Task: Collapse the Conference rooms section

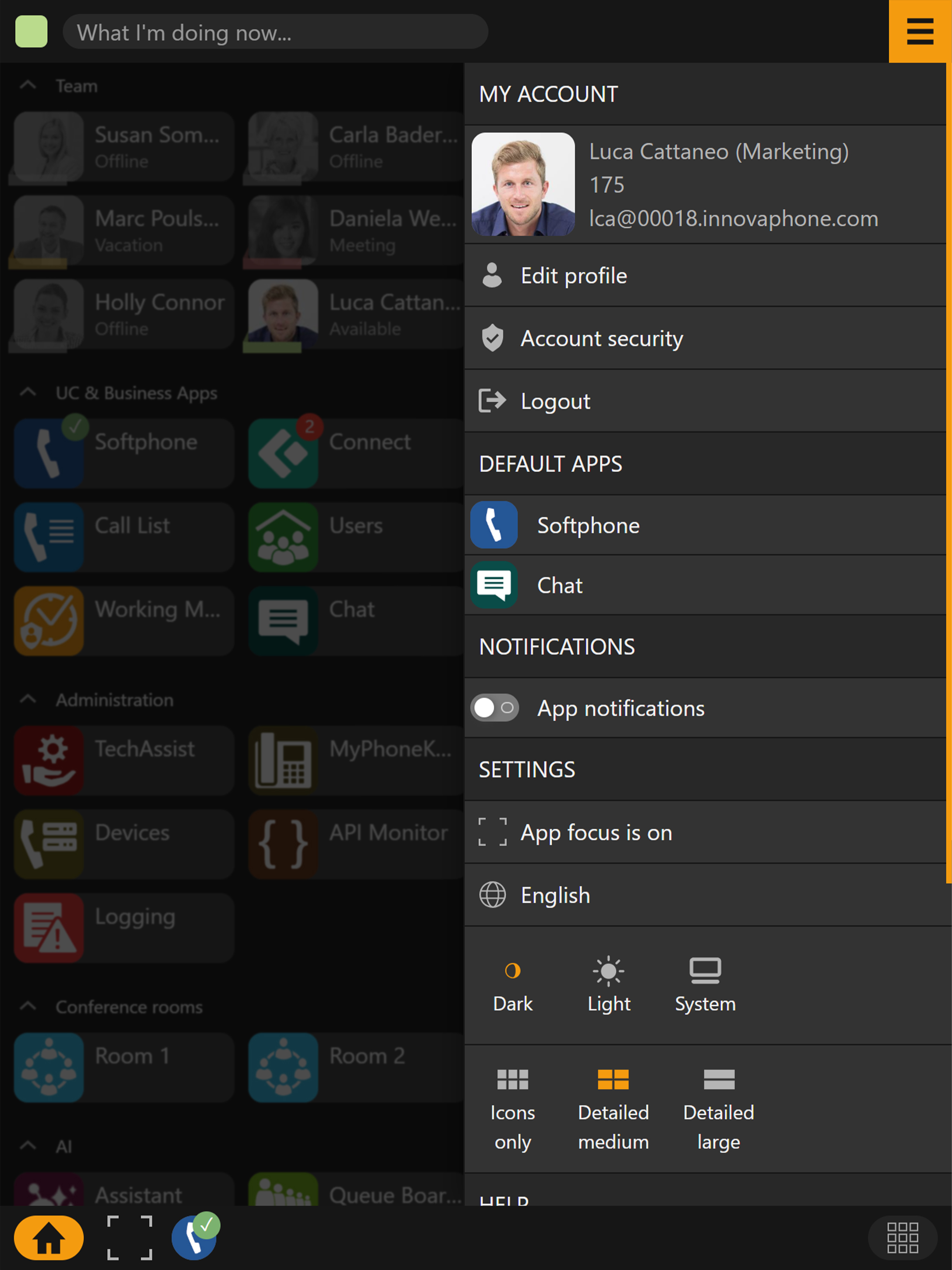Action: [27, 1006]
